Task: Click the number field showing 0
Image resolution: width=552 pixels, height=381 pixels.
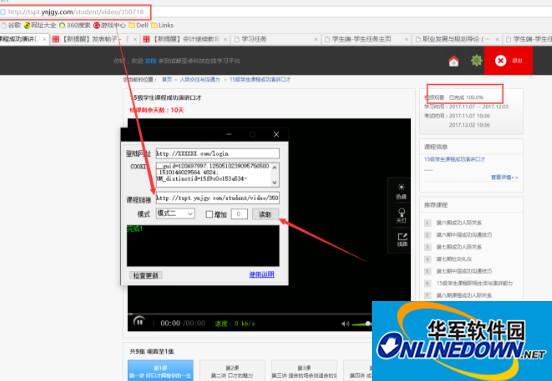Action: [x=239, y=214]
